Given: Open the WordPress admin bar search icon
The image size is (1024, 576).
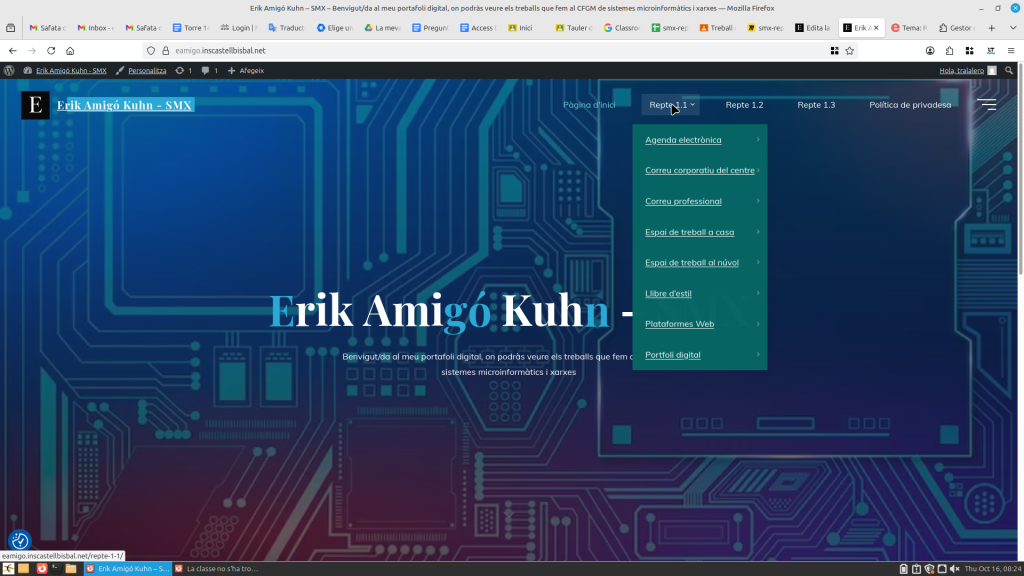Looking at the screenshot, I should pos(1009,71).
